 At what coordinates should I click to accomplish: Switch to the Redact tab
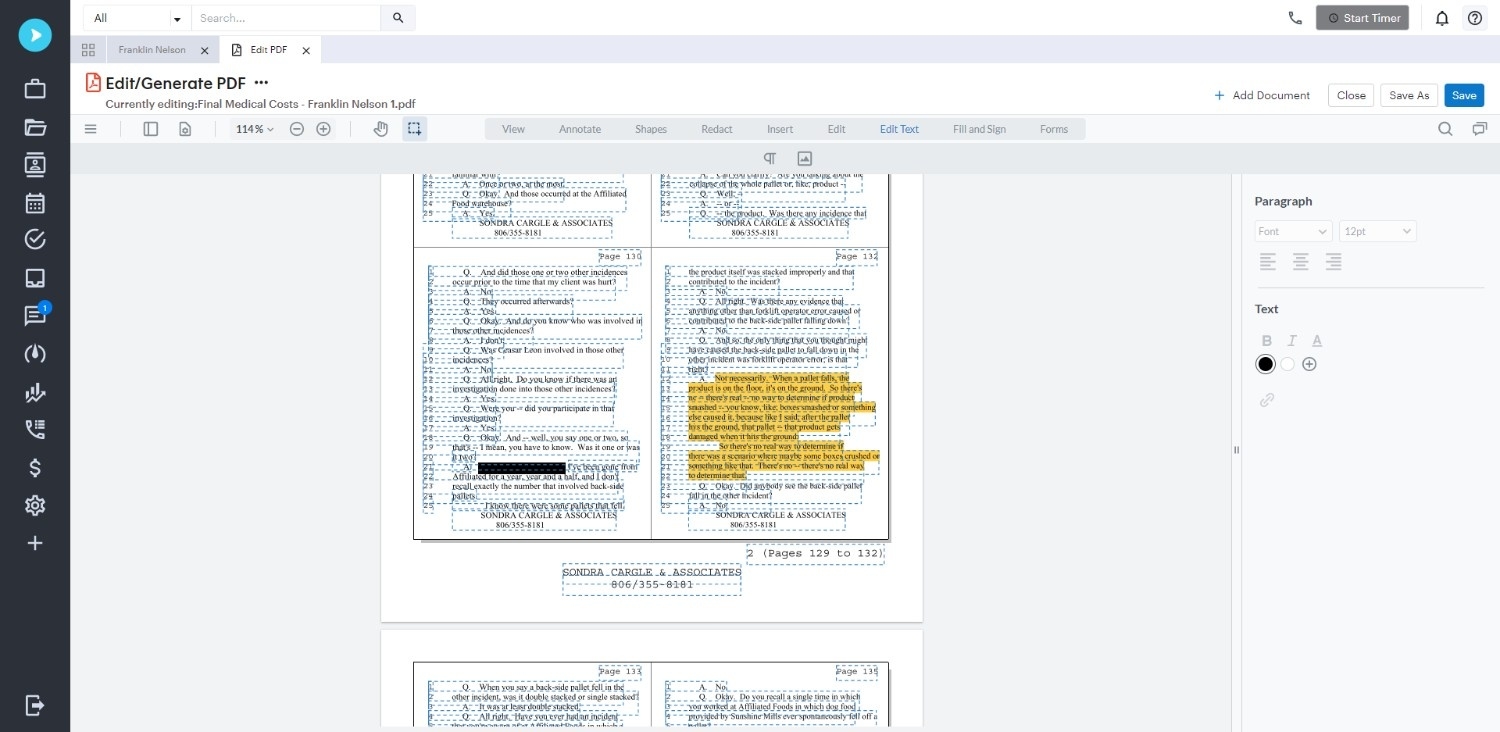[x=716, y=129]
